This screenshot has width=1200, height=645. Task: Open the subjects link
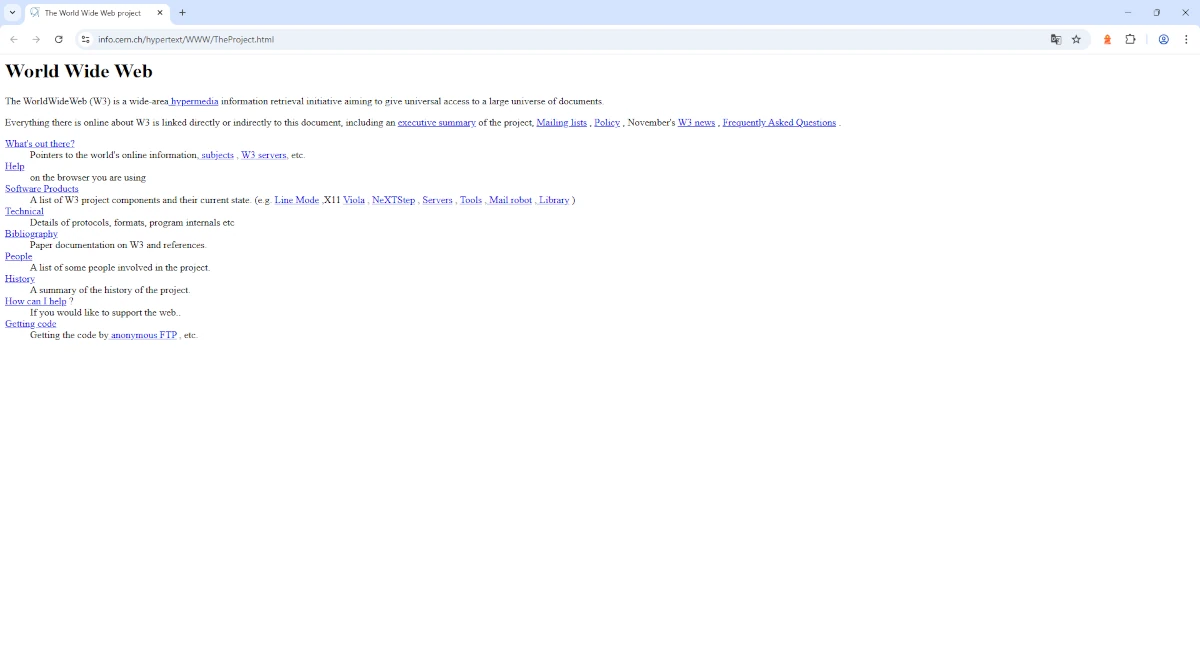[x=217, y=155]
